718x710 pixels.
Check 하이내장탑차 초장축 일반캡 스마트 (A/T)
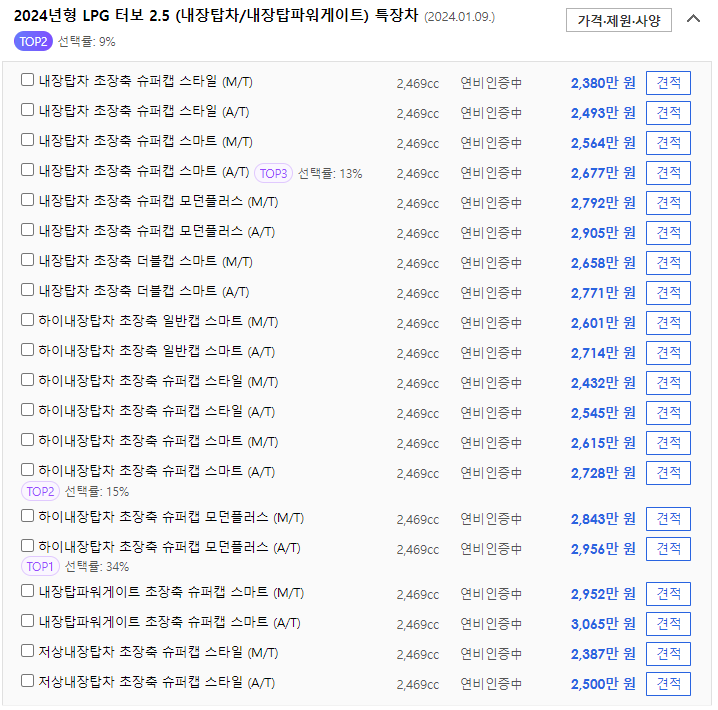click(x=27, y=350)
